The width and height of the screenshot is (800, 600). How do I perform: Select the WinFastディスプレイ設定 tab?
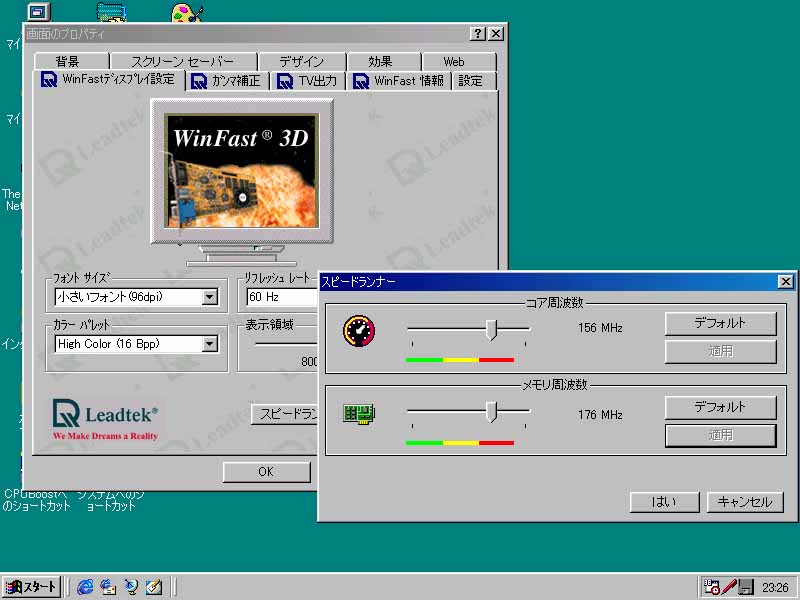[109, 80]
